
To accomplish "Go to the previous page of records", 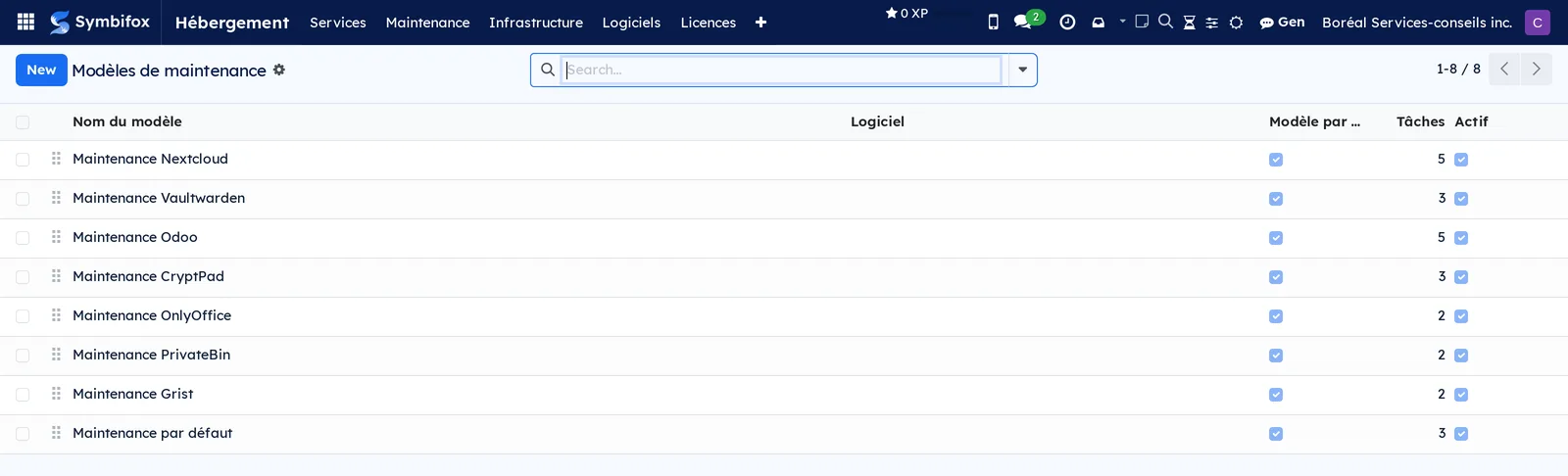I will click(x=1504, y=69).
